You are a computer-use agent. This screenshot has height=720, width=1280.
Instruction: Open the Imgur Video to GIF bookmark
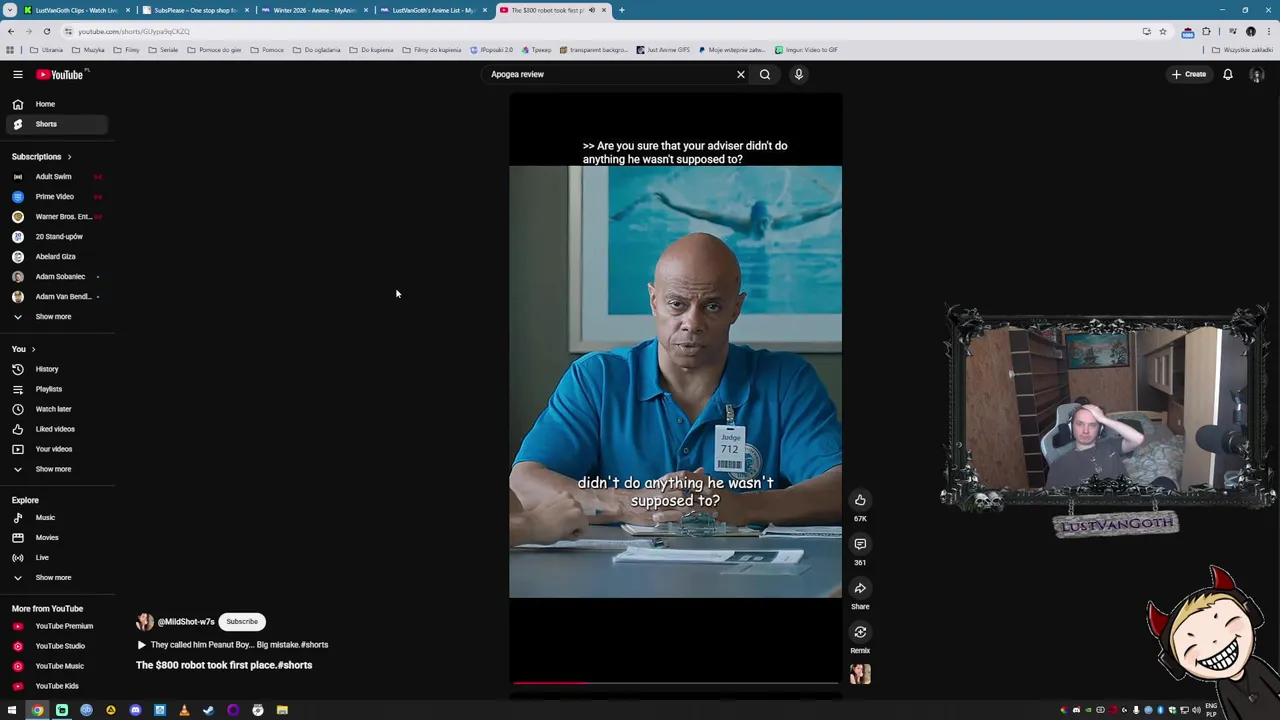click(807, 50)
